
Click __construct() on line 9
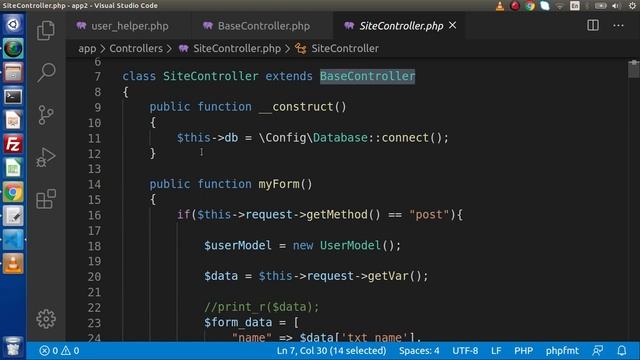302,107
